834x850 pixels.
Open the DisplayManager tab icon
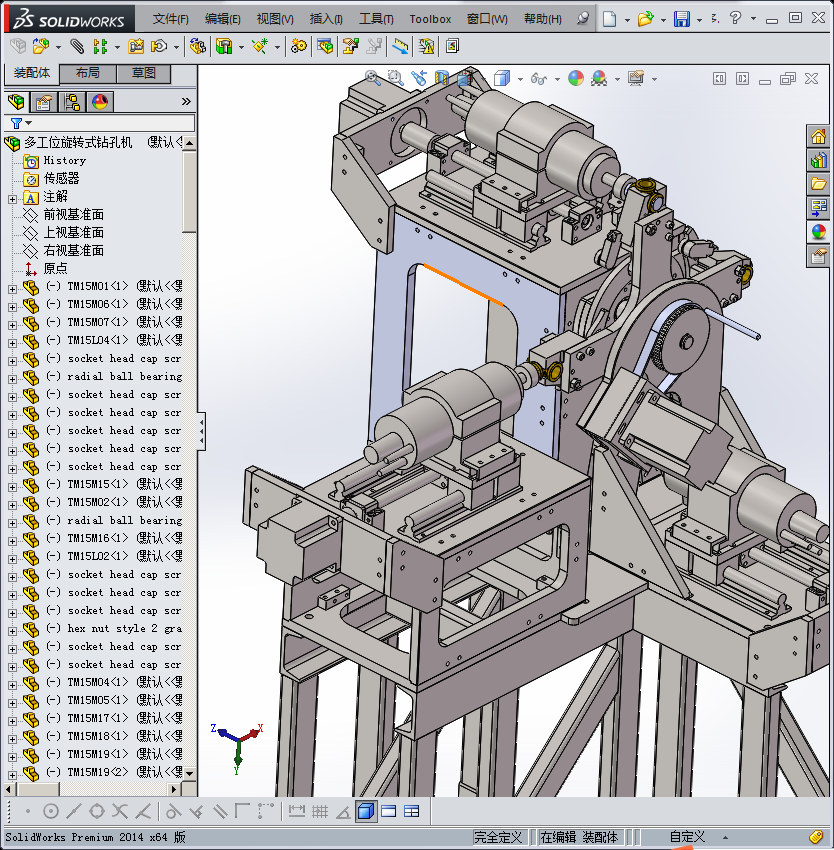(100, 102)
